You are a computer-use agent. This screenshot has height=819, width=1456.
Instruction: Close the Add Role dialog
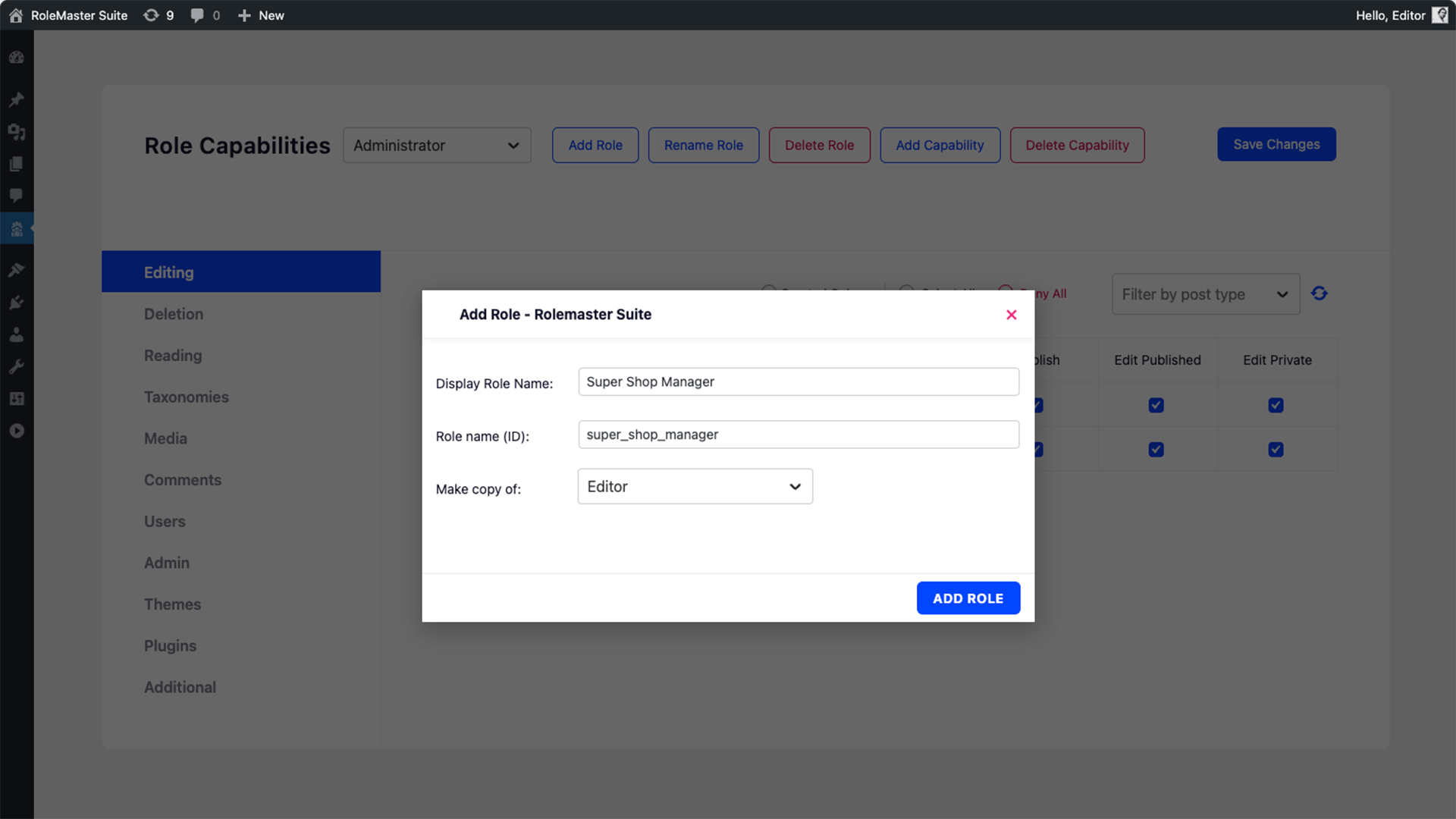point(1011,314)
